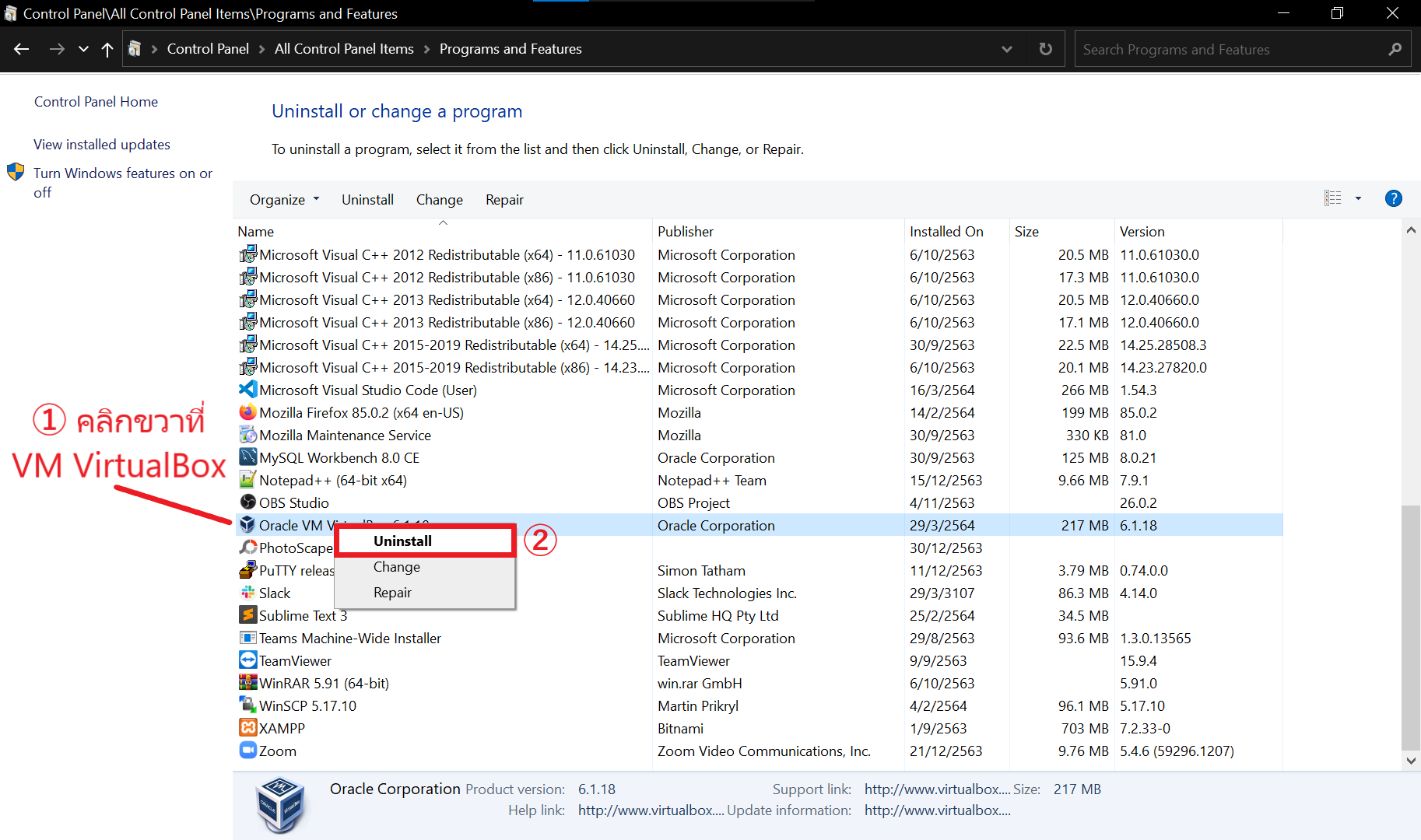Select the Oracle Corporation publisher cell for MySQL
The width and height of the screenshot is (1421, 840).
click(x=716, y=458)
